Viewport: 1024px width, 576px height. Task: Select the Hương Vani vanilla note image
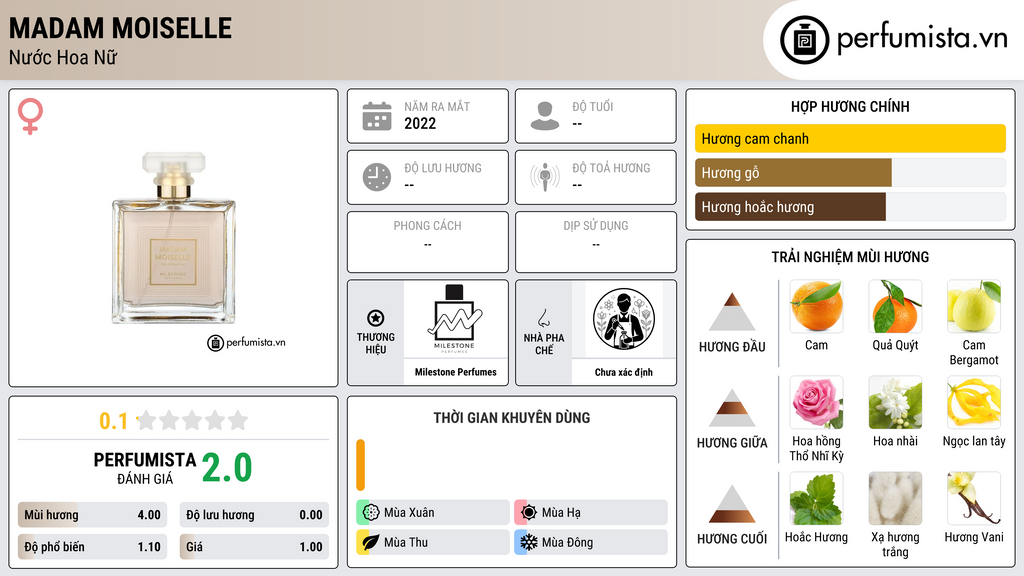coord(974,498)
